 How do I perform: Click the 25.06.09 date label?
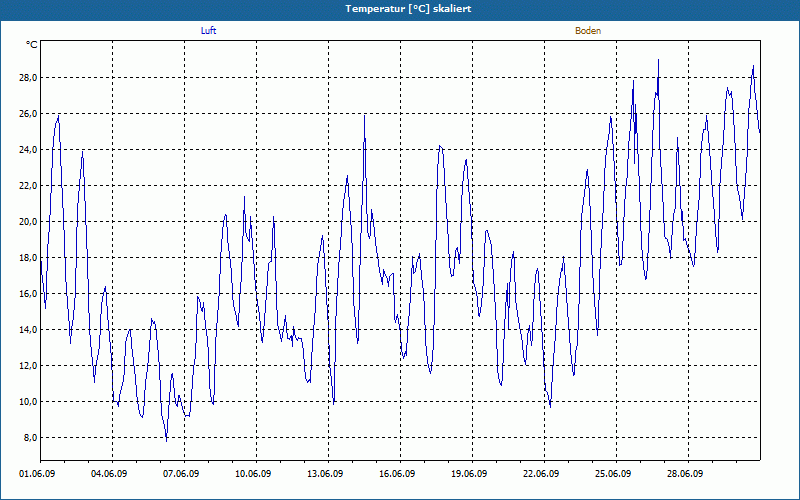point(613,474)
